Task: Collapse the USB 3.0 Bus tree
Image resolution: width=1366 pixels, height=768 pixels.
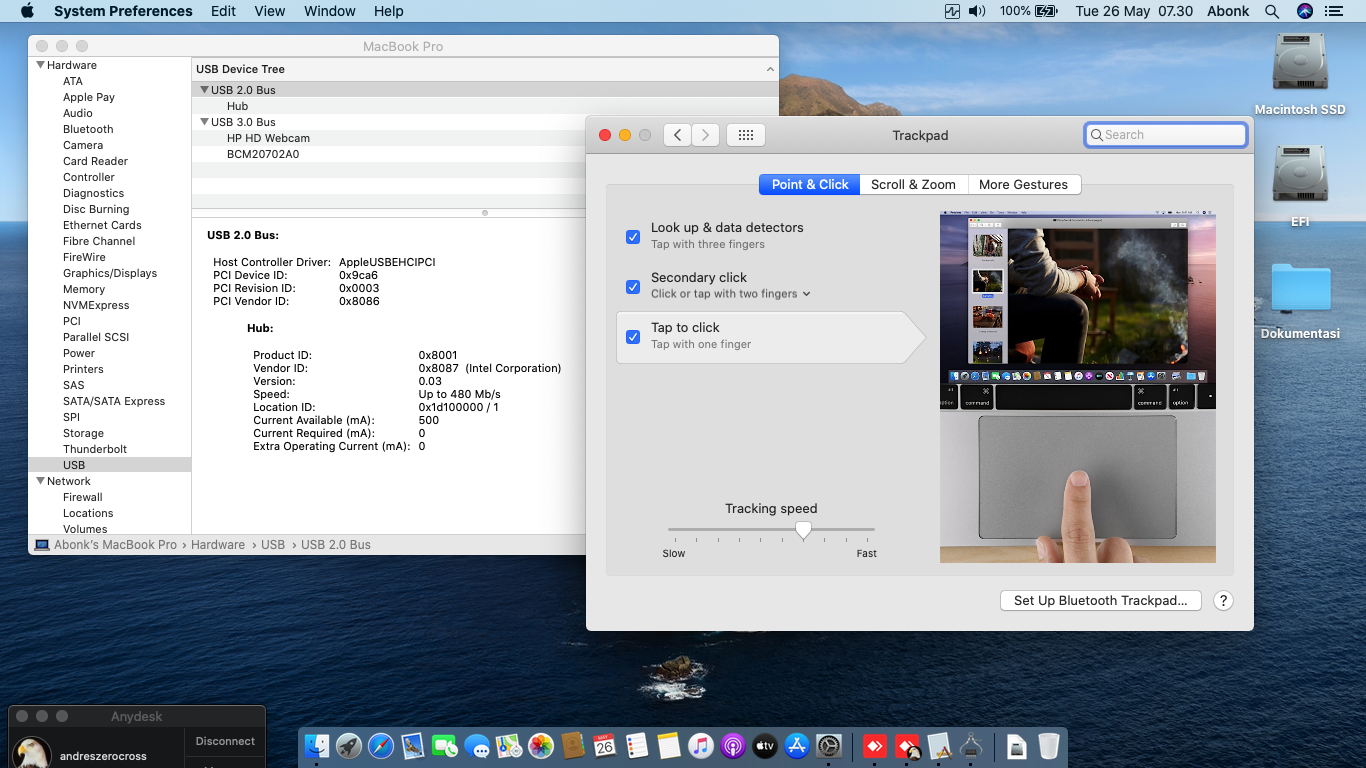Action: click(205, 122)
